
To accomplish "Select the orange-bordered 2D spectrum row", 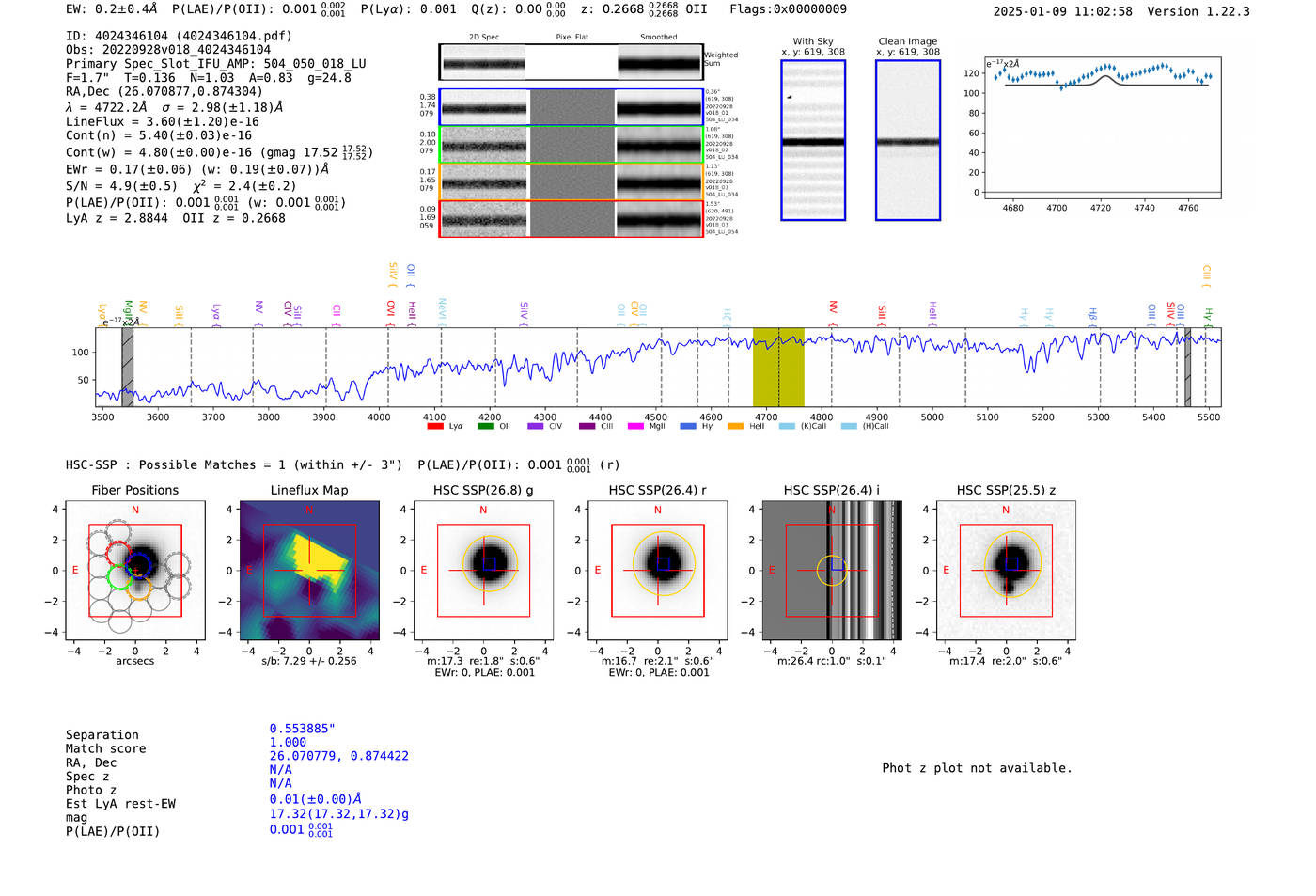I will point(572,181).
